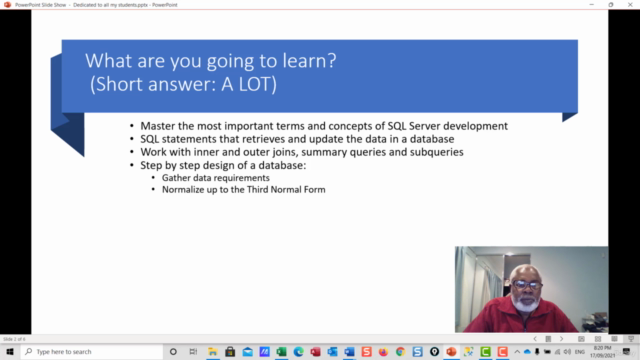This screenshot has width=640, height=360.
Task: Click the ENG language indicator
Action: coord(580,351)
